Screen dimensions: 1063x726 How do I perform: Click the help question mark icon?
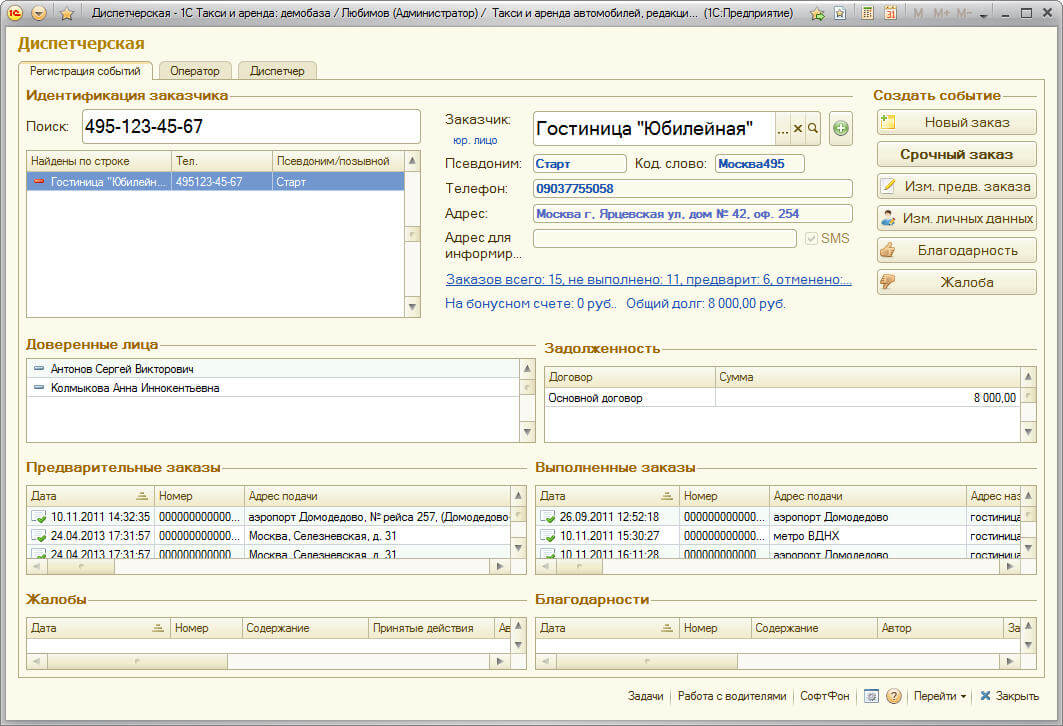pos(894,696)
